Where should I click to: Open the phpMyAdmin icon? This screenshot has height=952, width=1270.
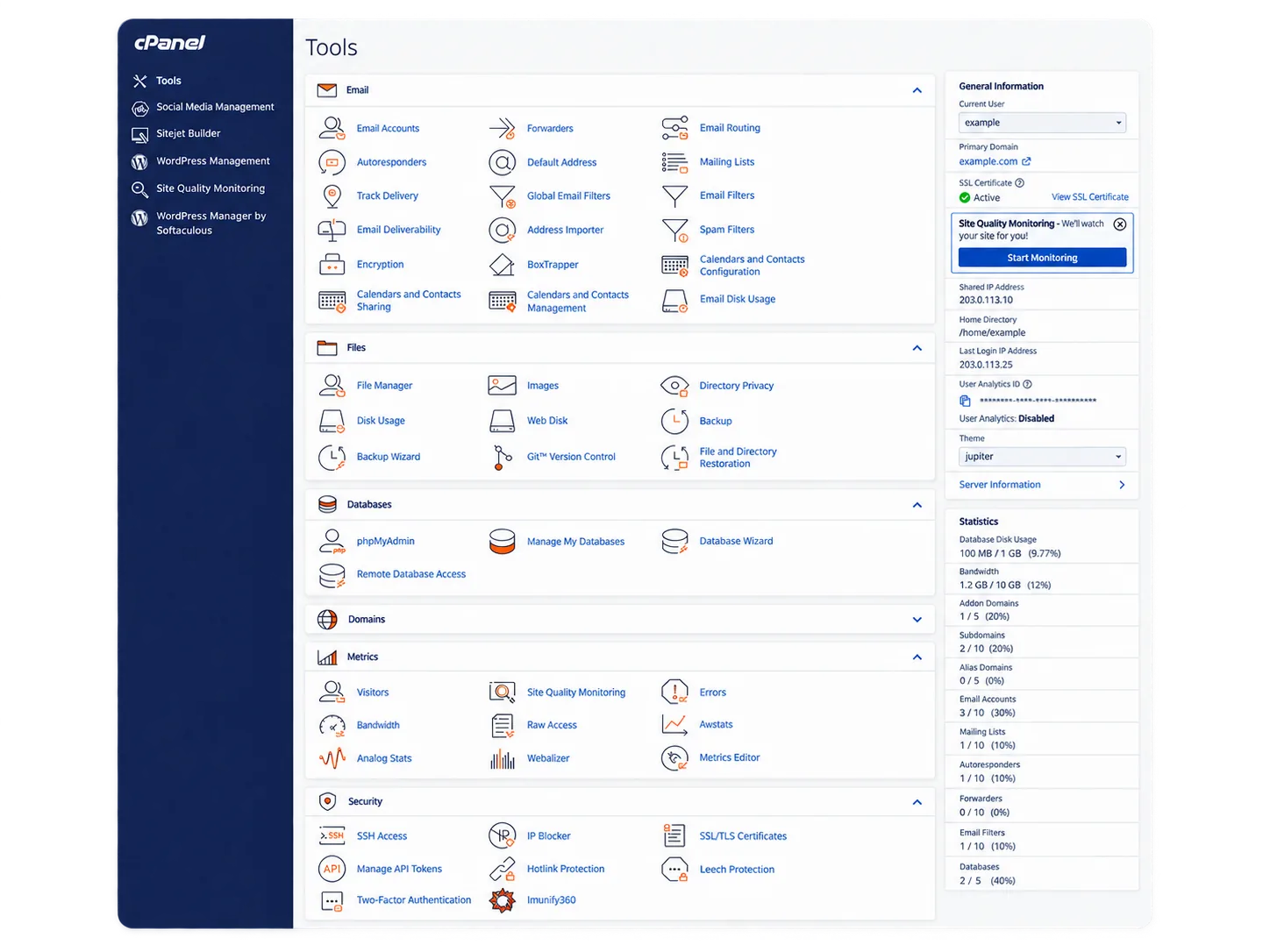(x=332, y=542)
